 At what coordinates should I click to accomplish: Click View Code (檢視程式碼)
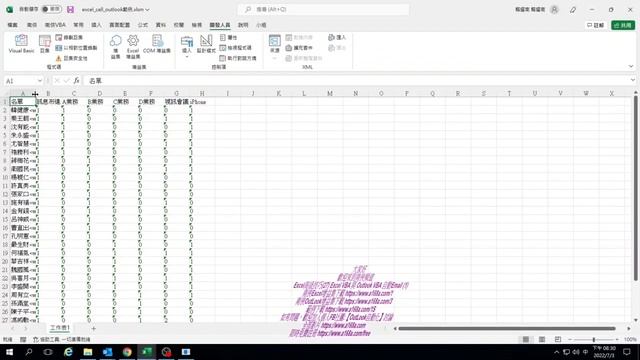[x=236, y=48]
